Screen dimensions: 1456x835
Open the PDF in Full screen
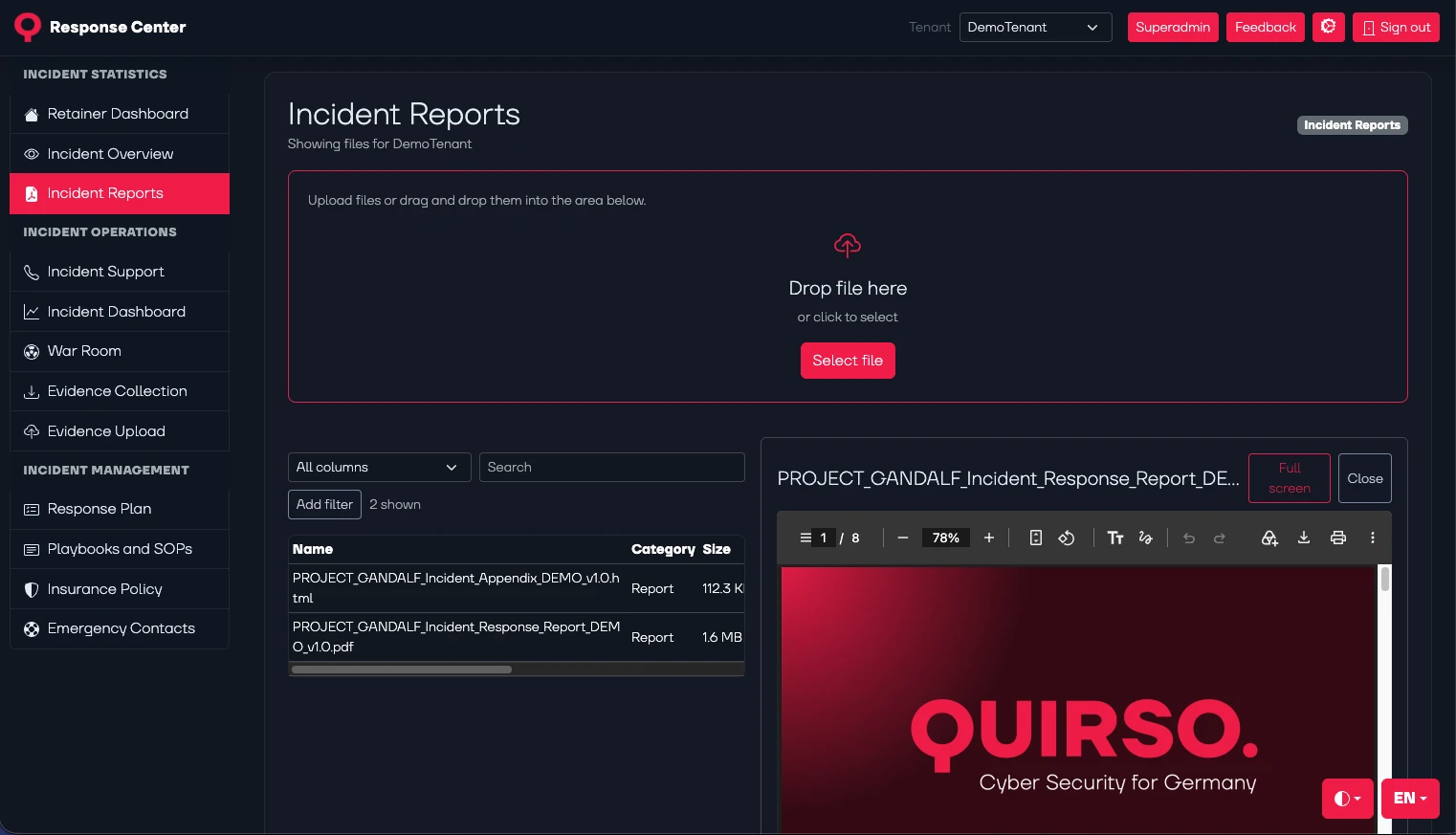point(1290,478)
